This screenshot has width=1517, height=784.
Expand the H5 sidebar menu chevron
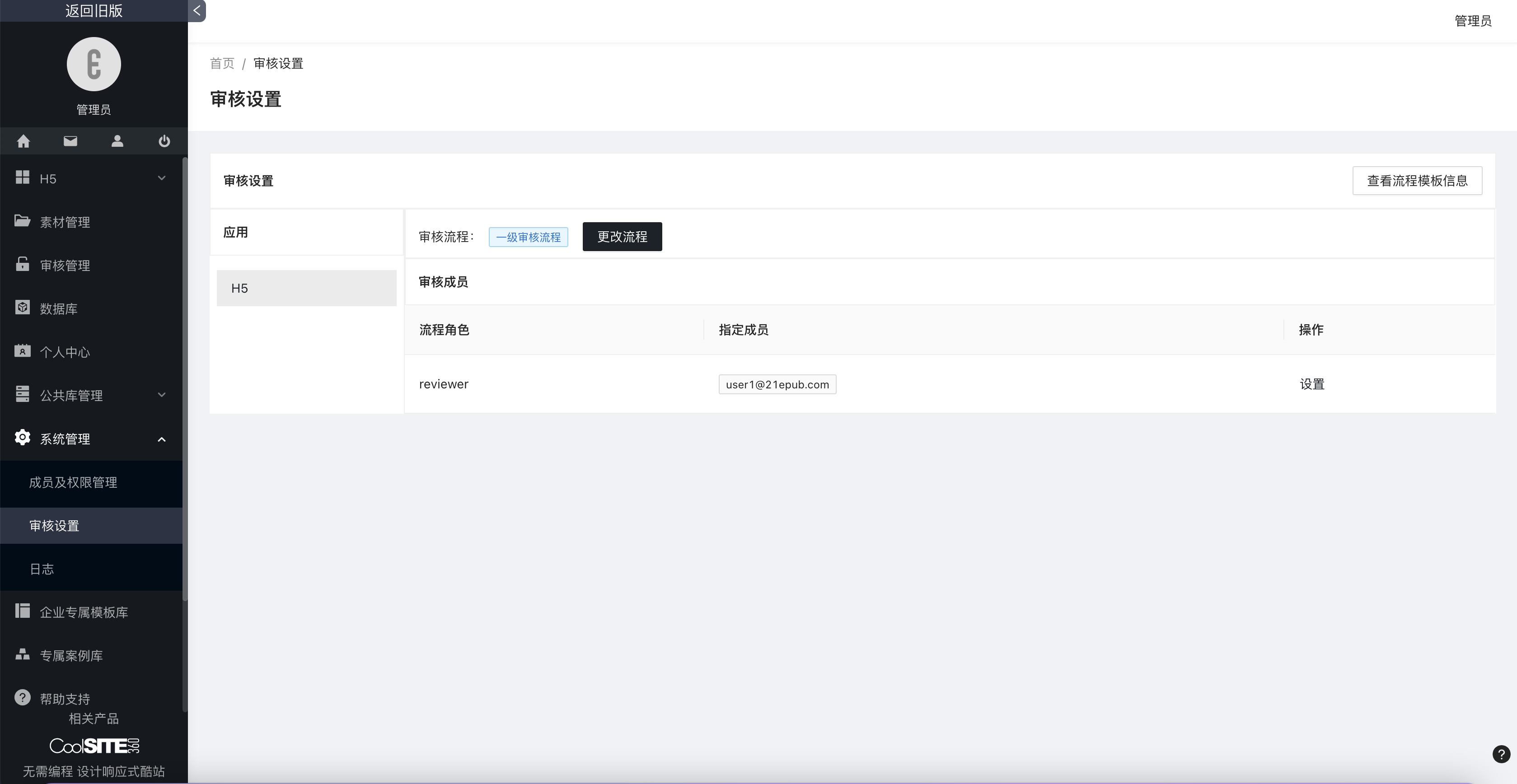[162, 178]
